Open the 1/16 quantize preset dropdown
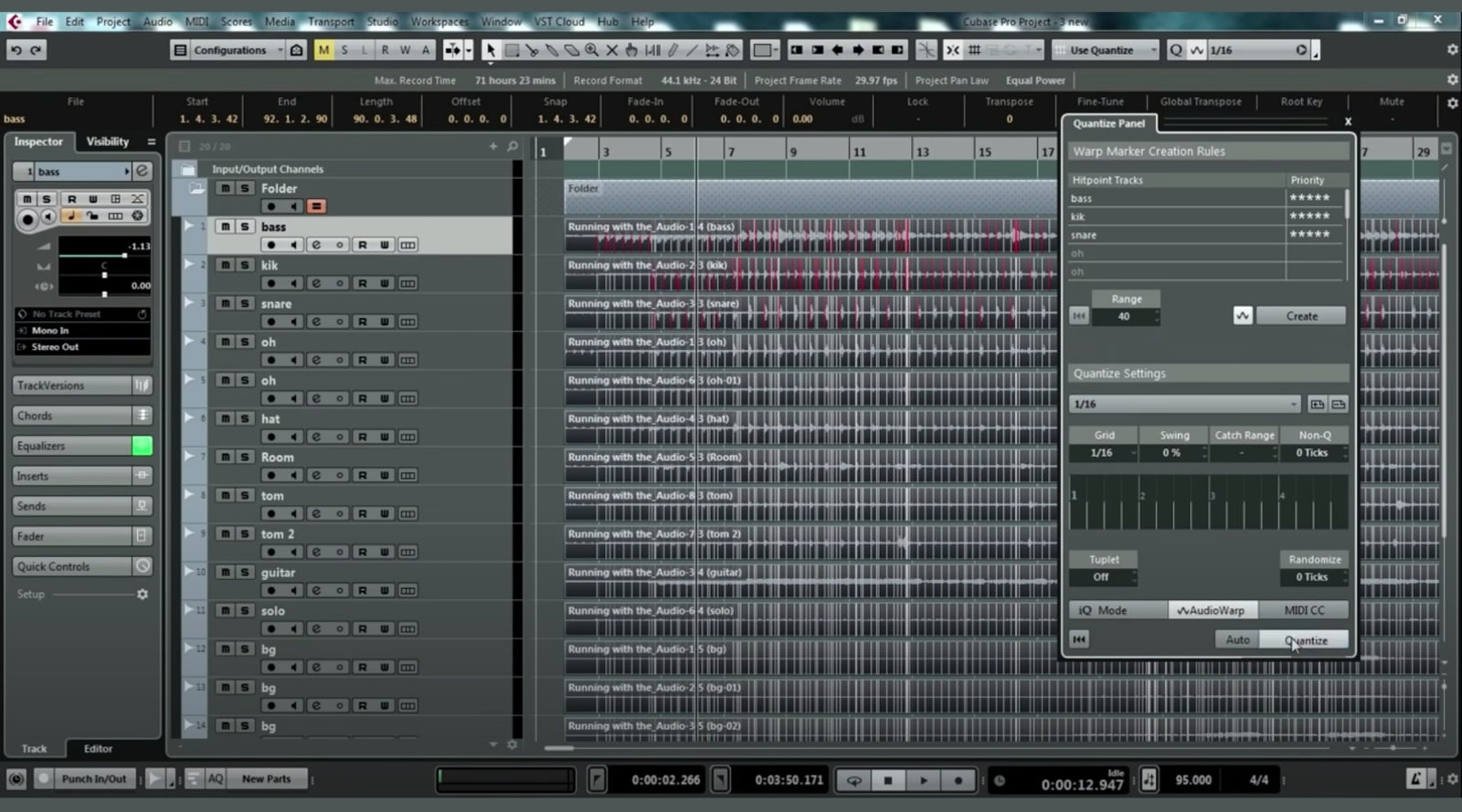Viewport: 1462px width, 812px height. [1183, 404]
